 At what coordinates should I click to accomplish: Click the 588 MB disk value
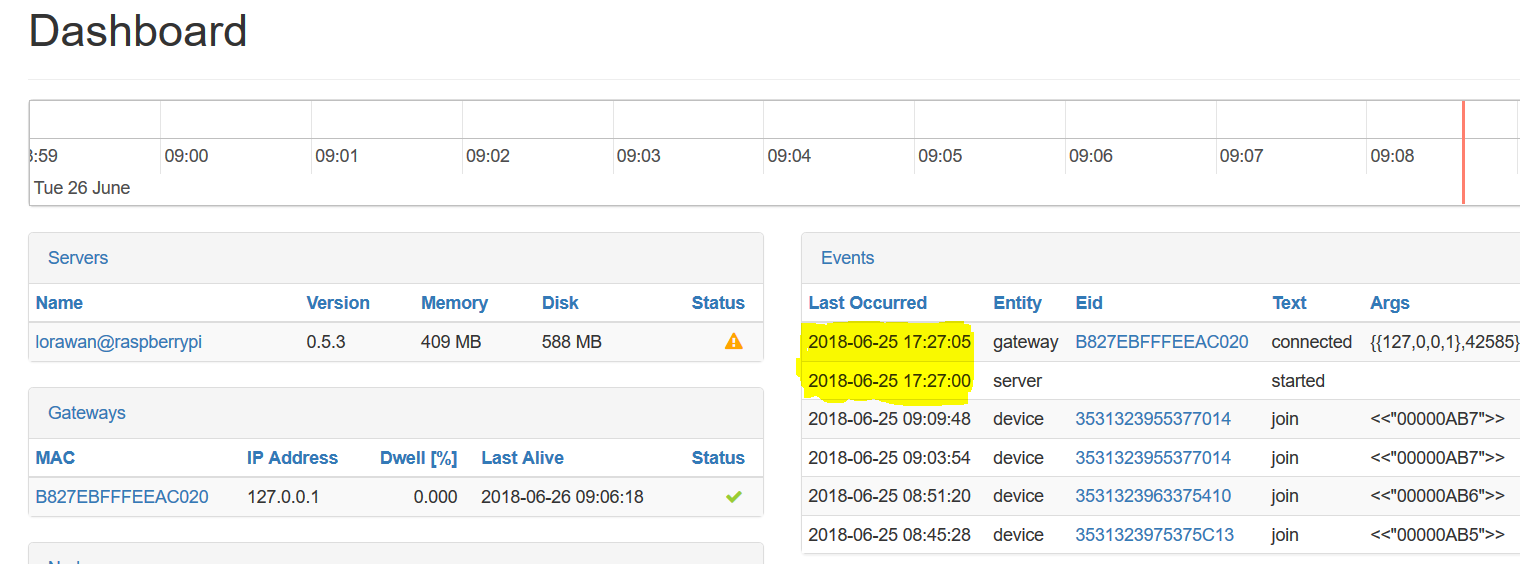click(x=572, y=342)
